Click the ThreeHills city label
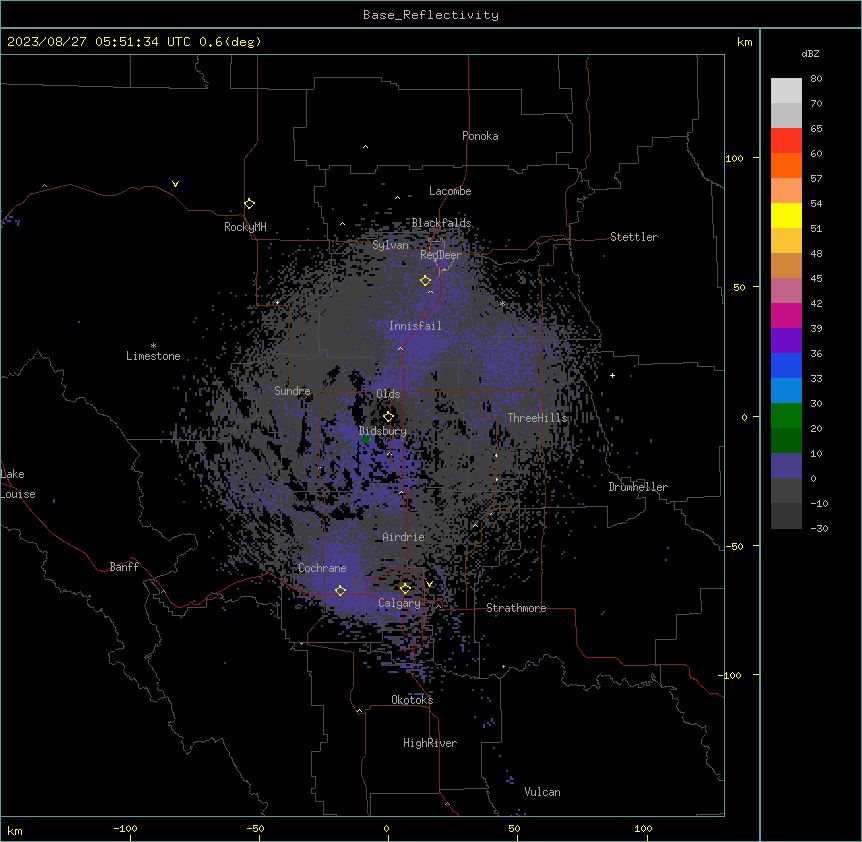 pos(537,418)
